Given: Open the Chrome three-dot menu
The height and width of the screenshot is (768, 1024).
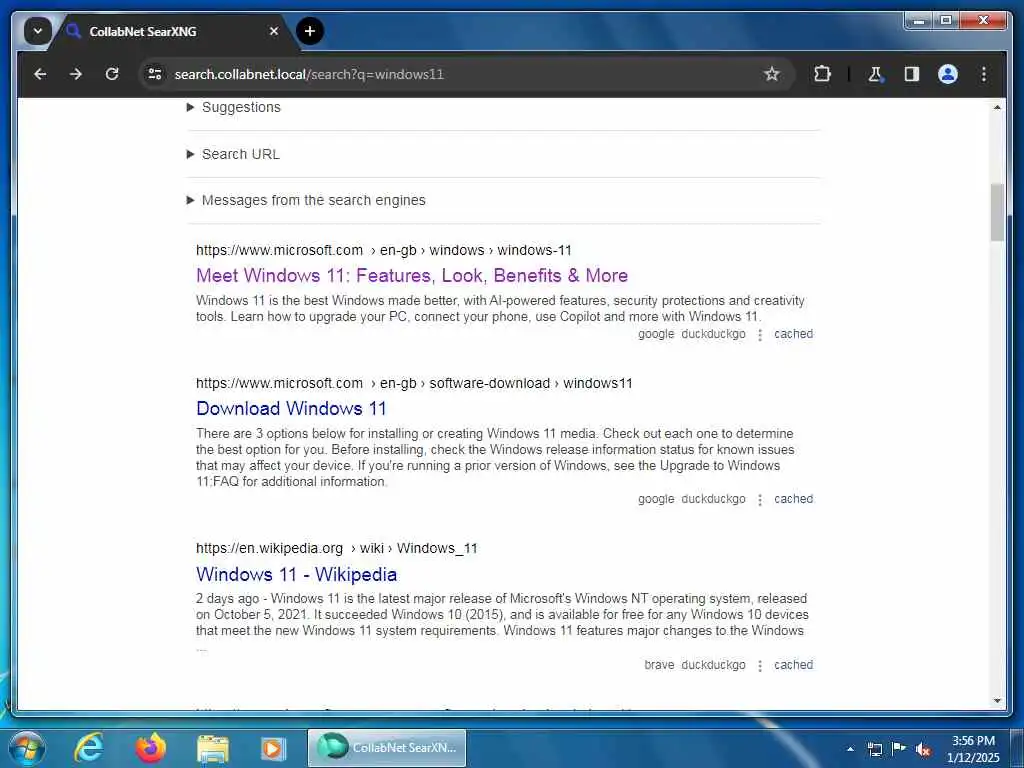Looking at the screenshot, I should click(984, 74).
